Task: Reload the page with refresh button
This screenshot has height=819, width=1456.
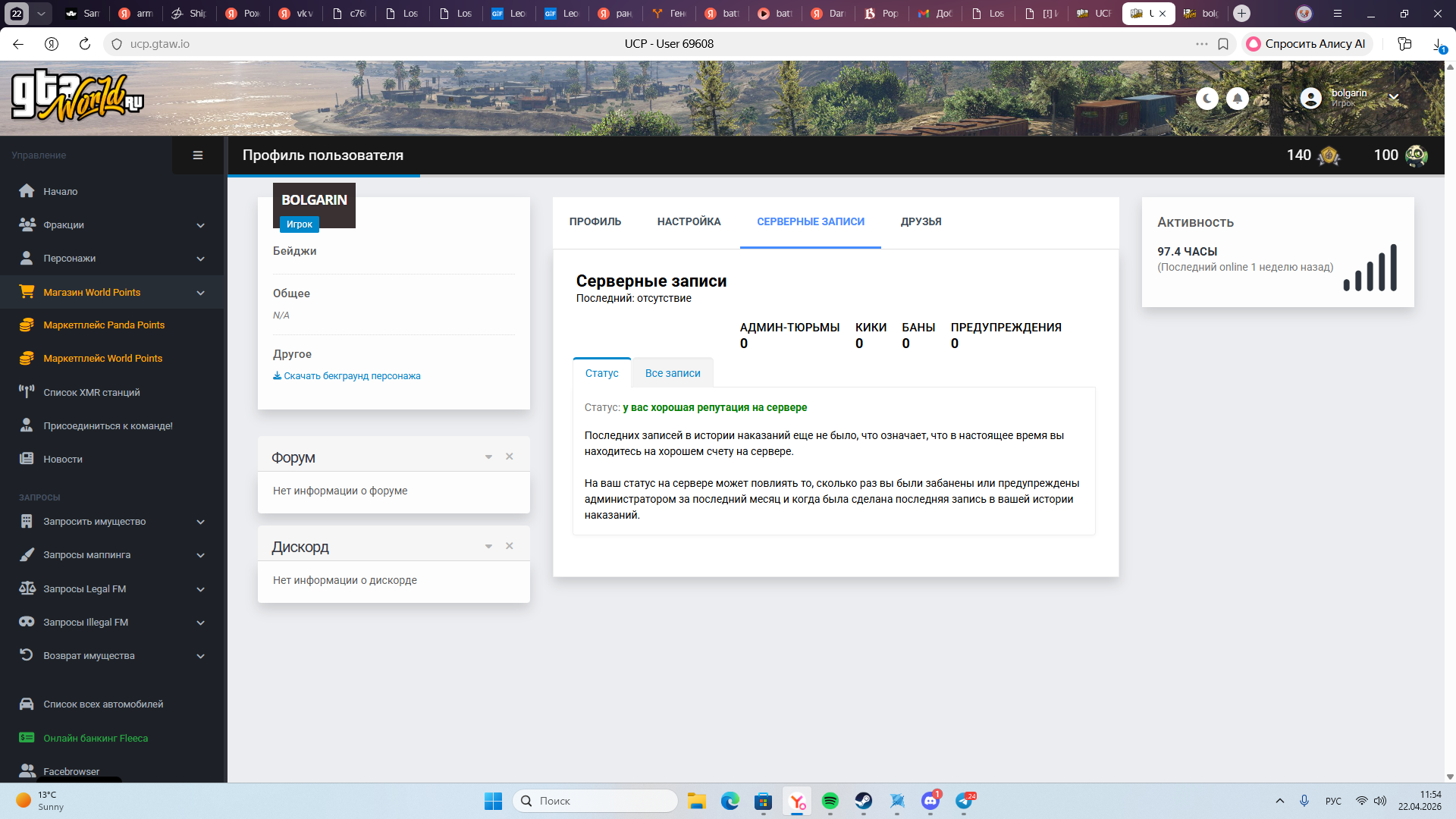Action: click(85, 44)
